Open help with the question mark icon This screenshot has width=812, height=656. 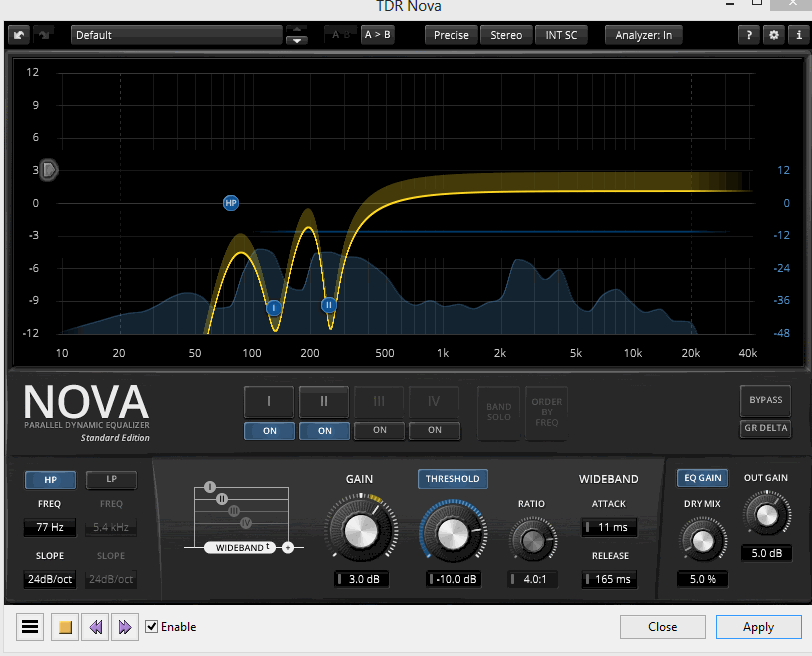coord(749,35)
